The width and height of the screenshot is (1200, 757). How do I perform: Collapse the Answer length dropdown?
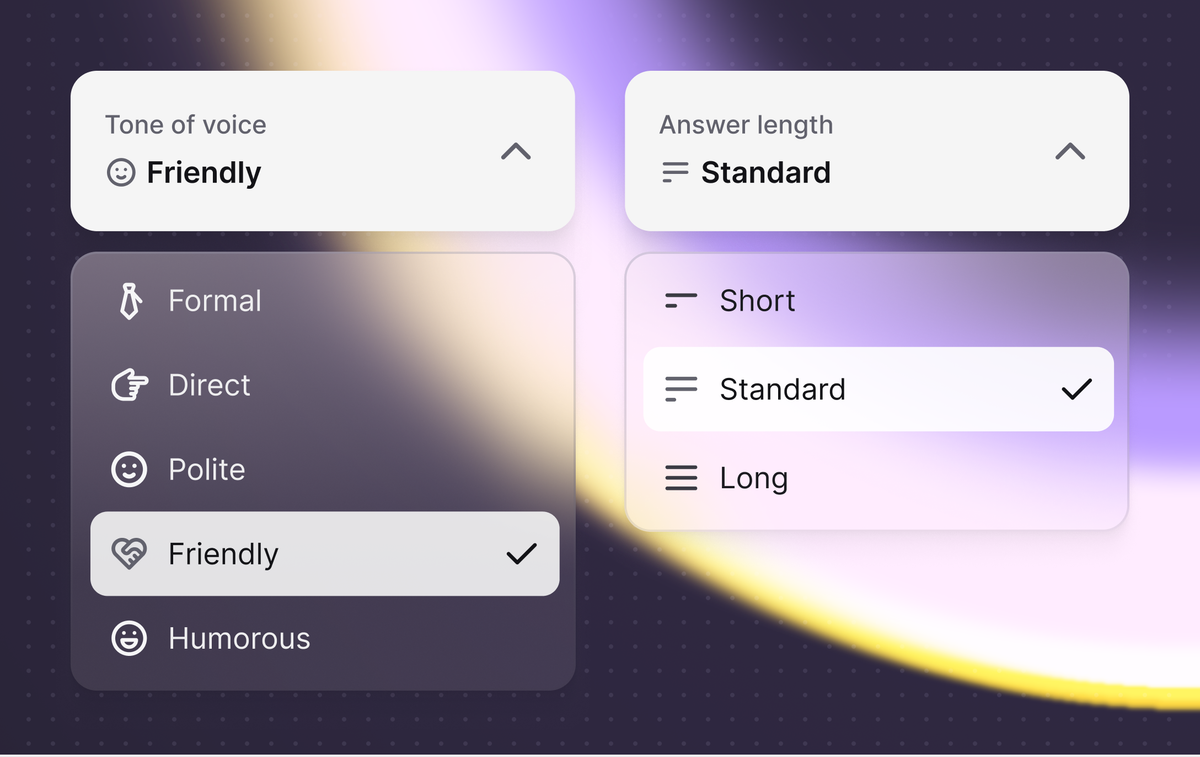click(x=1070, y=151)
